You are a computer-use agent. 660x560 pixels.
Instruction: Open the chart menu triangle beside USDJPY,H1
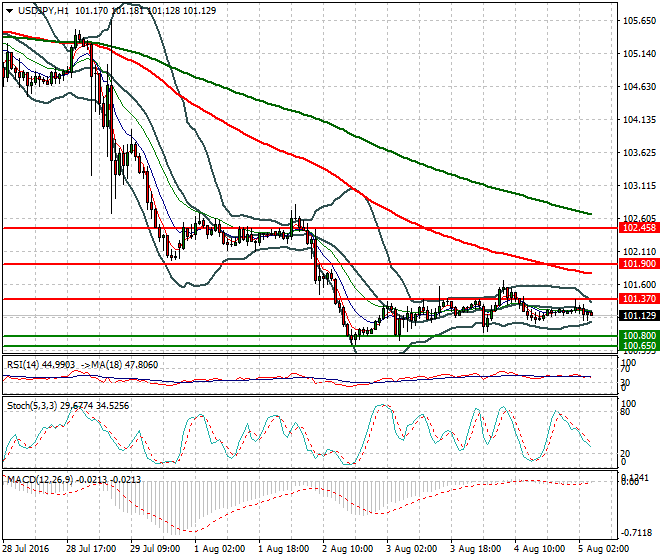coord(9,11)
